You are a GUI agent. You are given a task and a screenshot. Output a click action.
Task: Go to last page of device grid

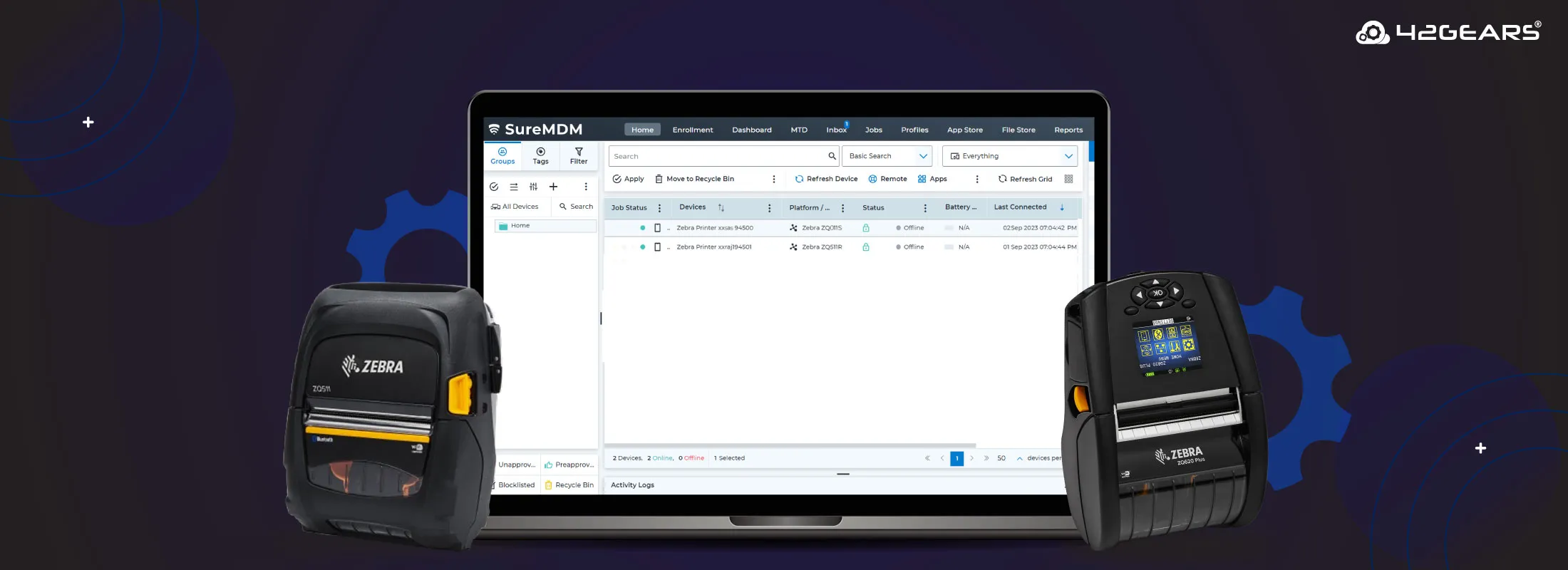986,458
